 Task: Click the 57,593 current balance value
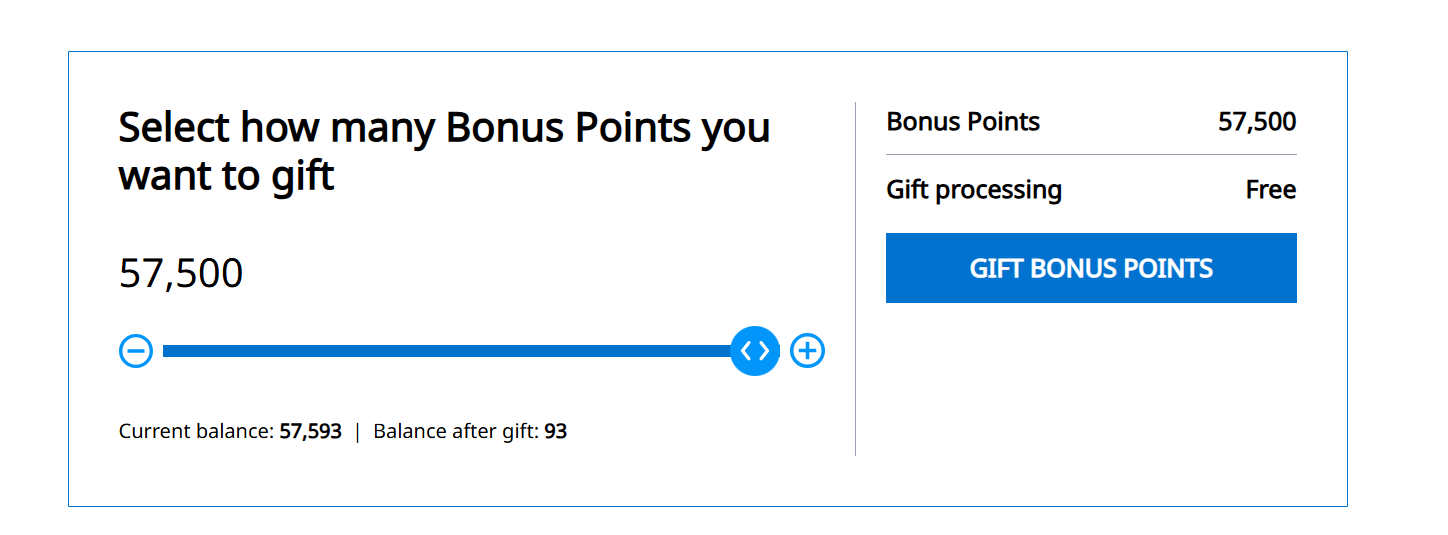(310, 432)
